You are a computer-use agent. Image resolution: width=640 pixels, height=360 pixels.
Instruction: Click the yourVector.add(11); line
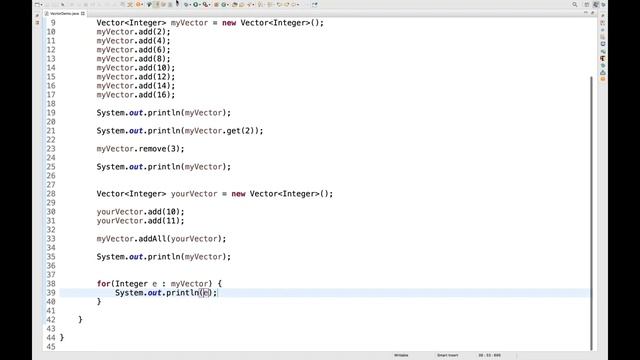[140, 221]
